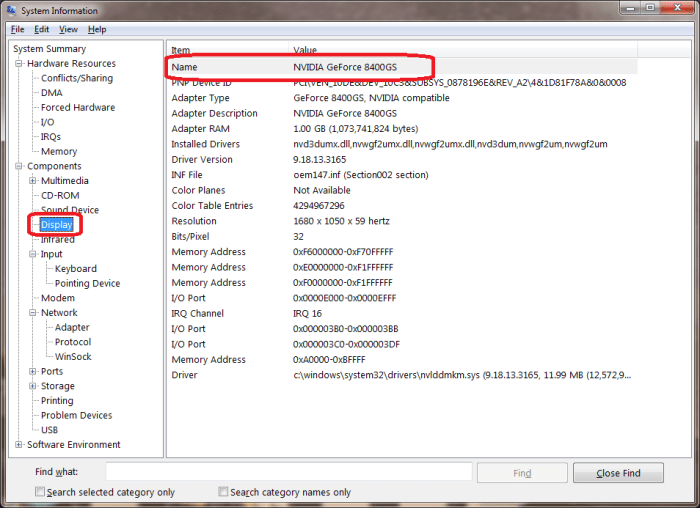Viewport: 700px width, 508px height.
Task: Expand the Multimedia node
Action: pos(33,181)
